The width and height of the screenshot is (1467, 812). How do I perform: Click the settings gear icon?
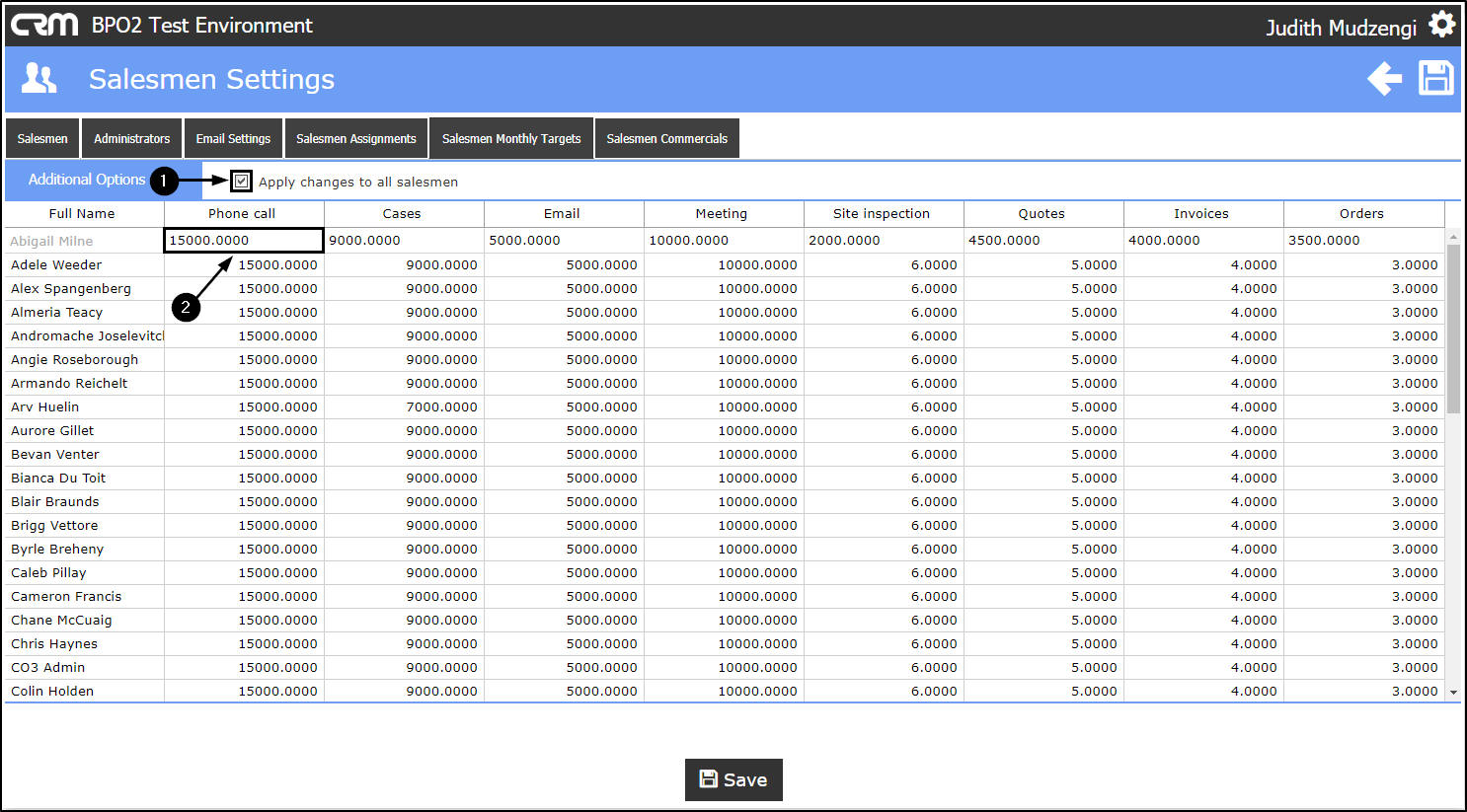pos(1441,25)
